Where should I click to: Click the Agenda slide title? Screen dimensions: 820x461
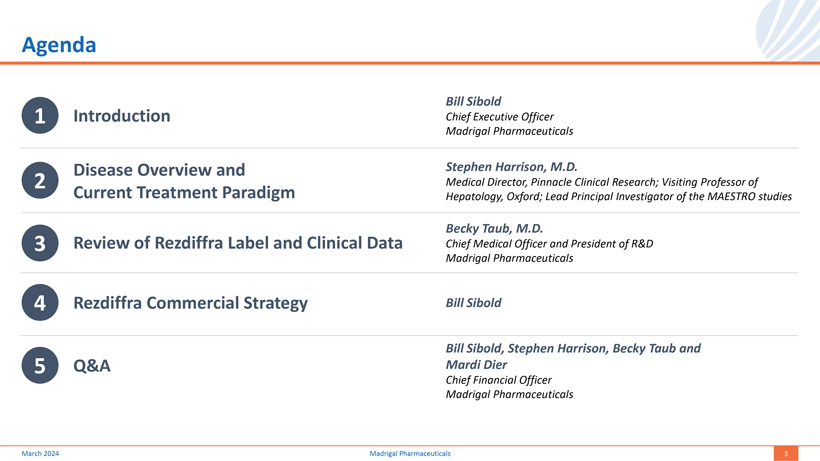59,45
